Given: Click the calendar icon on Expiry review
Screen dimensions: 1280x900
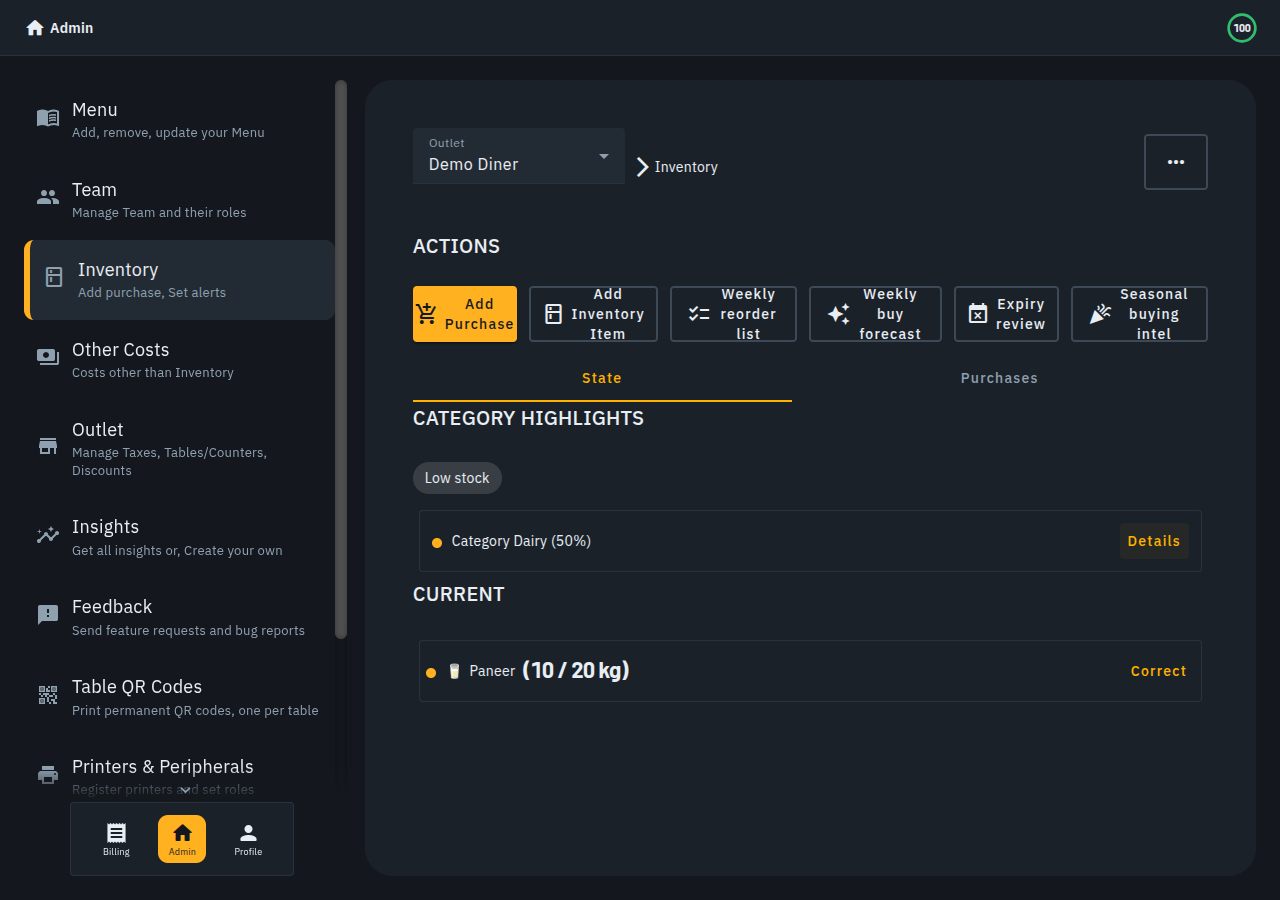Looking at the screenshot, I should click(x=978, y=314).
